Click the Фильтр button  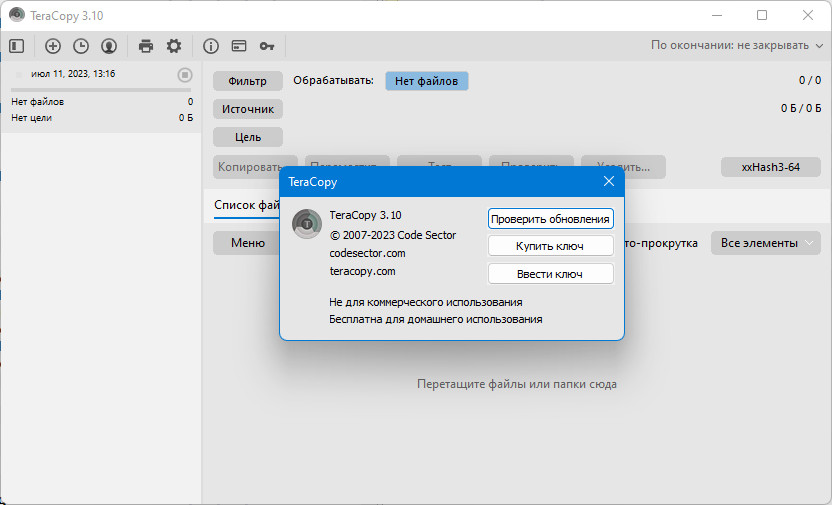click(x=248, y=81)
